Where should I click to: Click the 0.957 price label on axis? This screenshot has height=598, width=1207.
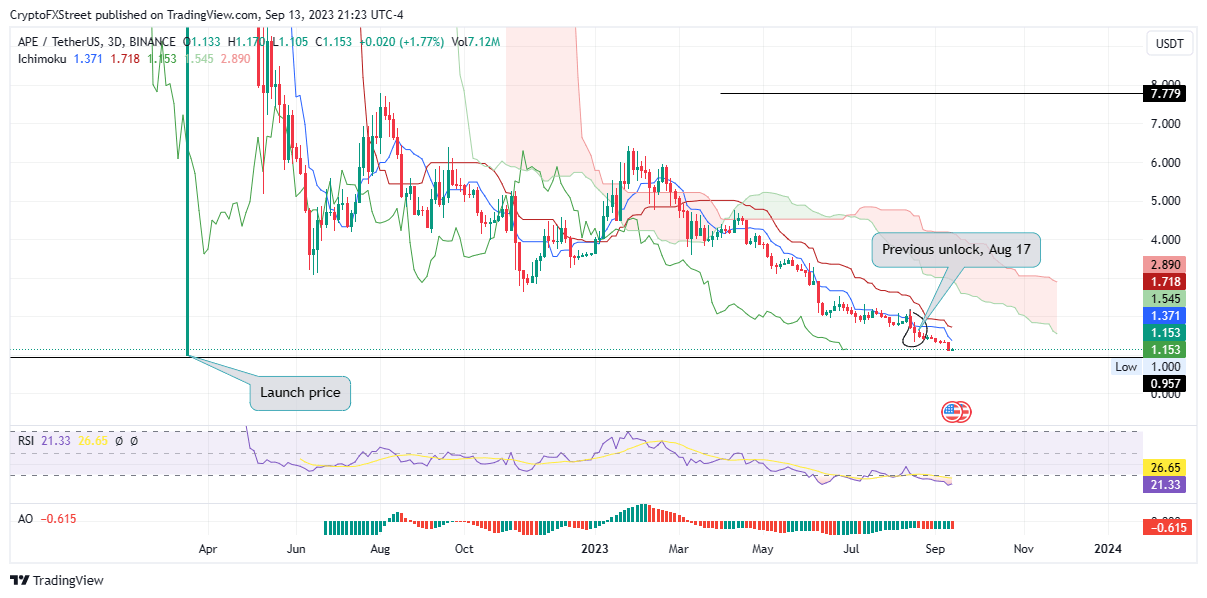[x=1164, y=382]
